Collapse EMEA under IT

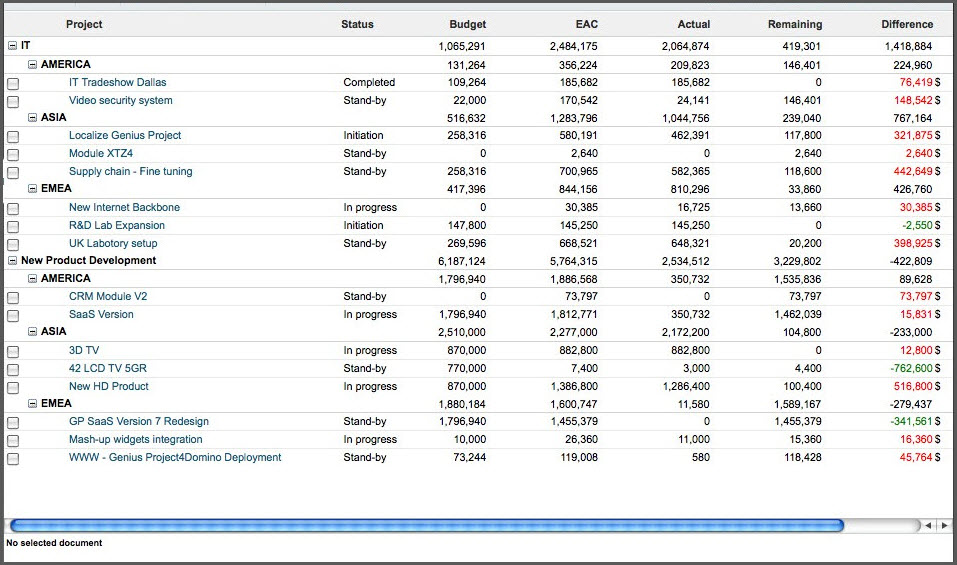tap(32, 189)
